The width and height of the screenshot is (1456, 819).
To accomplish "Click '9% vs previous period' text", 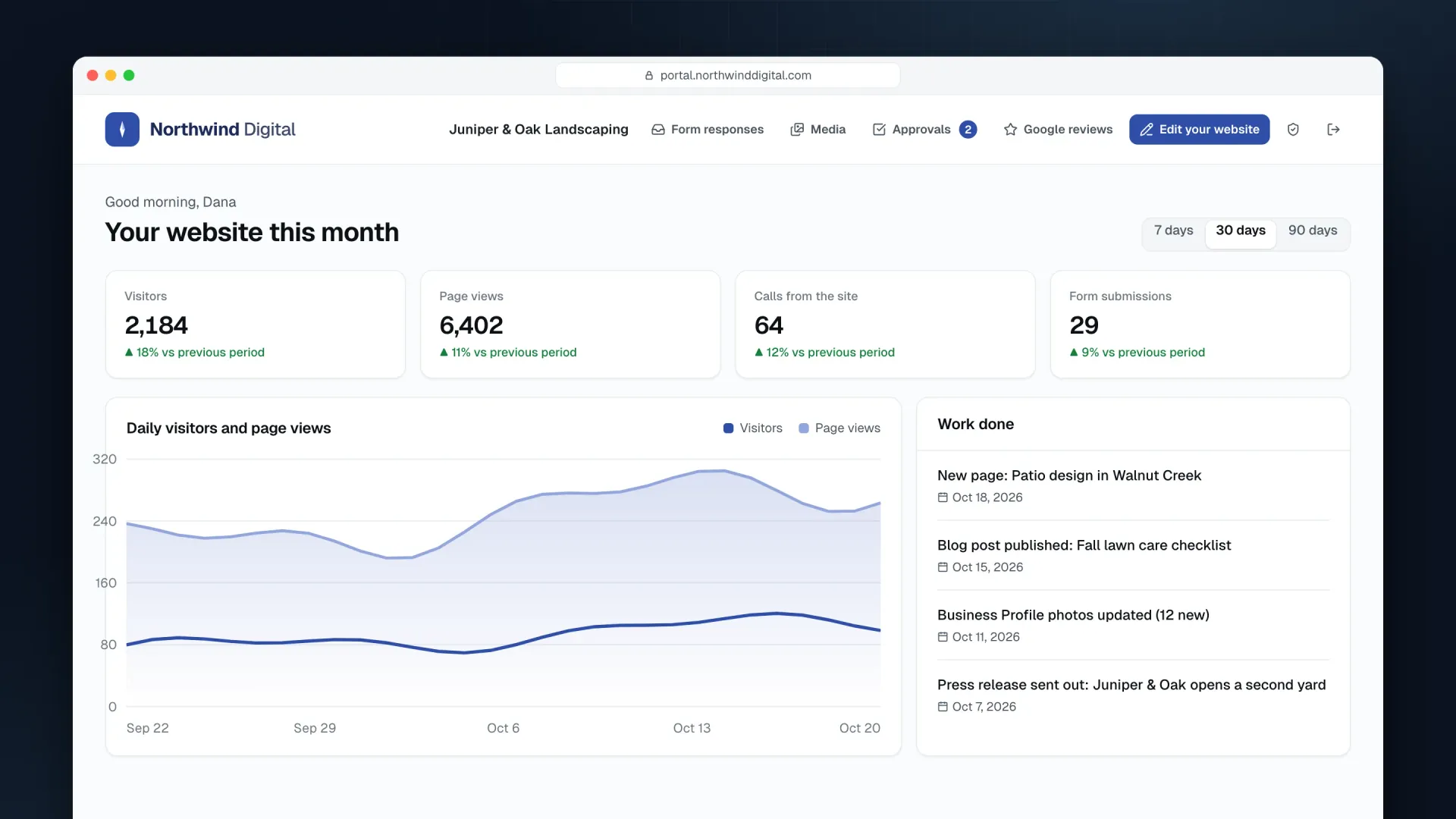I will pyautogui.click(x=1143, y=353).
